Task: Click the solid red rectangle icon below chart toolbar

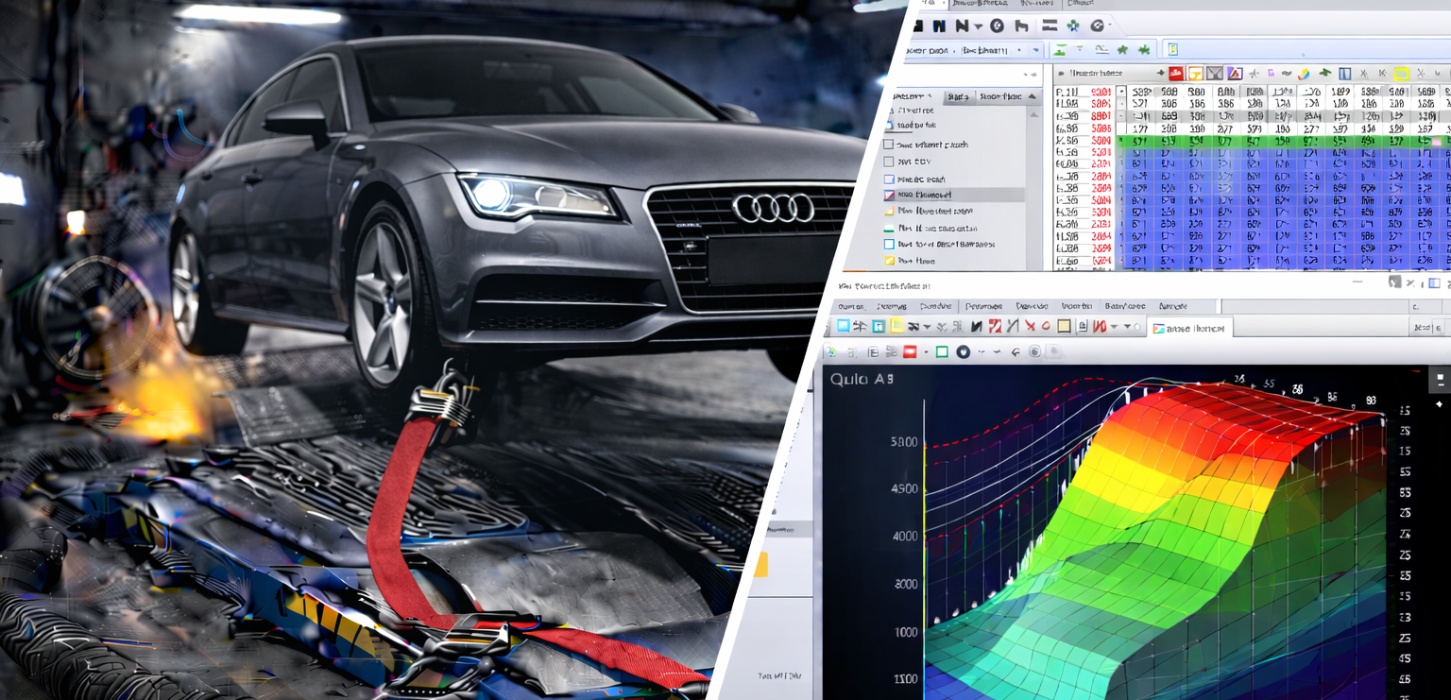Action: click(910, 352)
